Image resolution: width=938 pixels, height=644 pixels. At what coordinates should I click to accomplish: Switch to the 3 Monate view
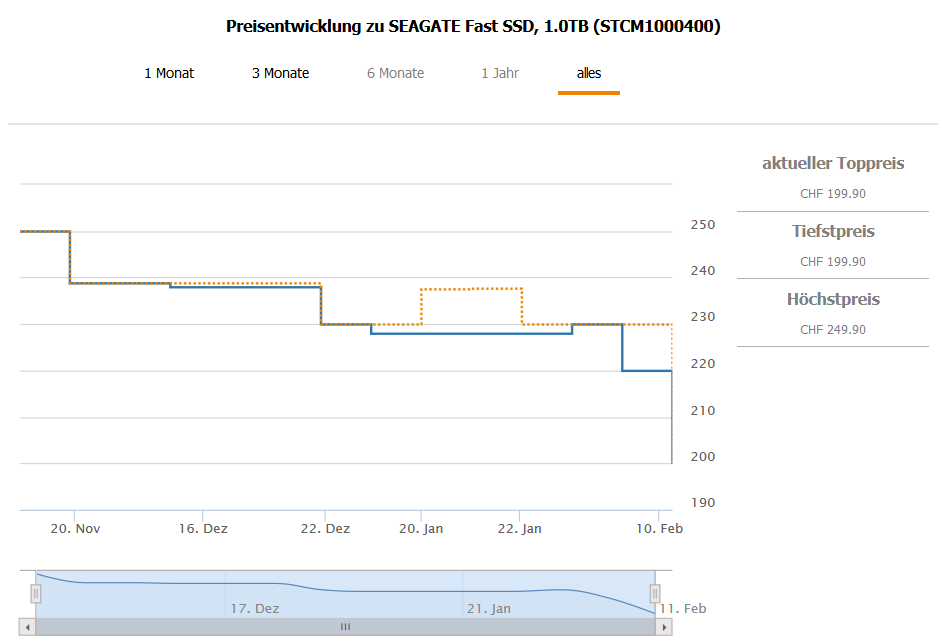[x=280, y=73]
